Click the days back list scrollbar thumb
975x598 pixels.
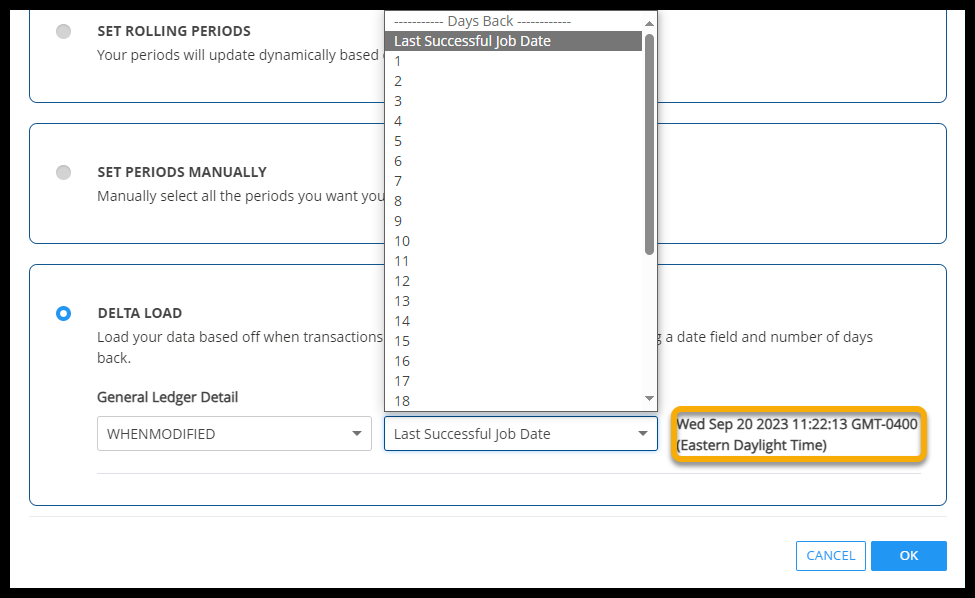[649, 143]
